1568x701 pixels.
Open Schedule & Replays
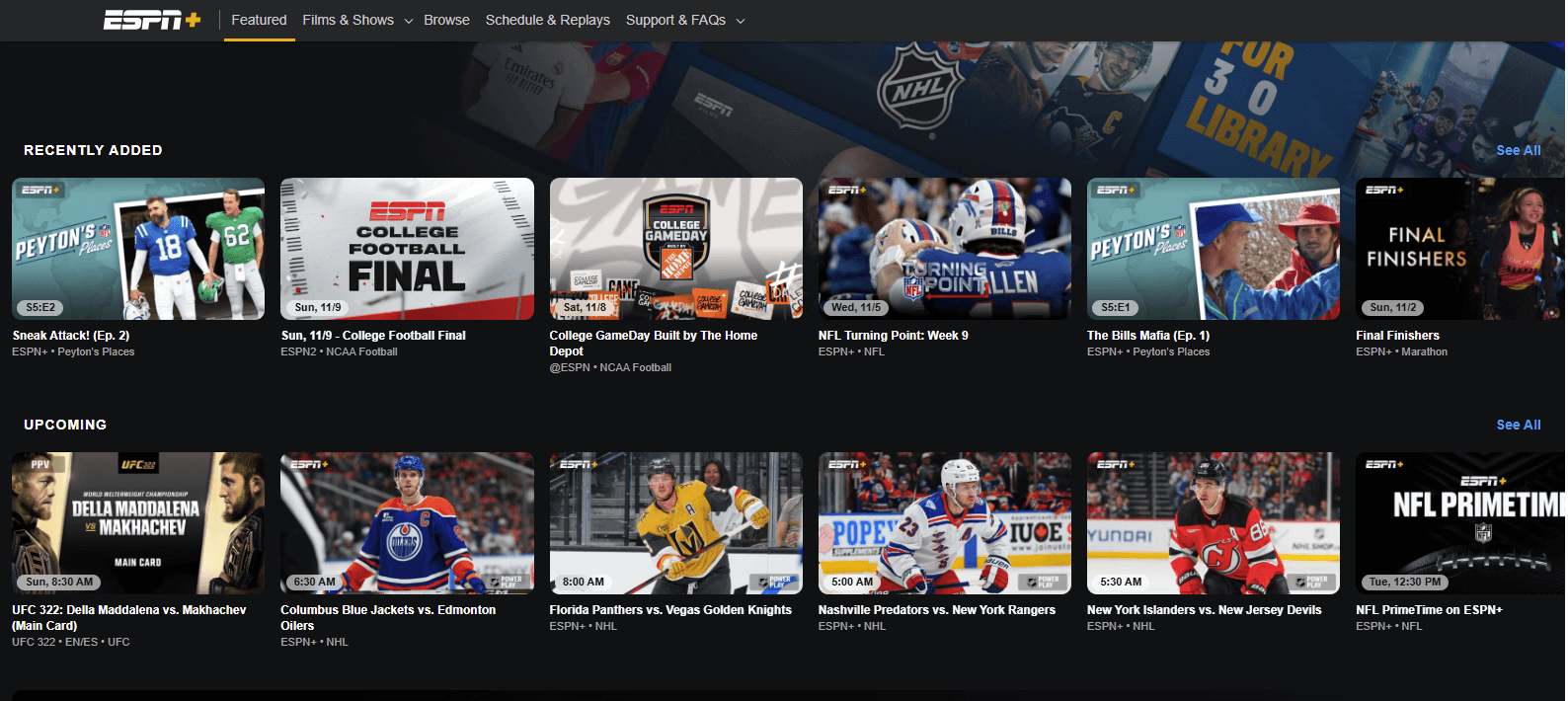(x=547, y=20)
